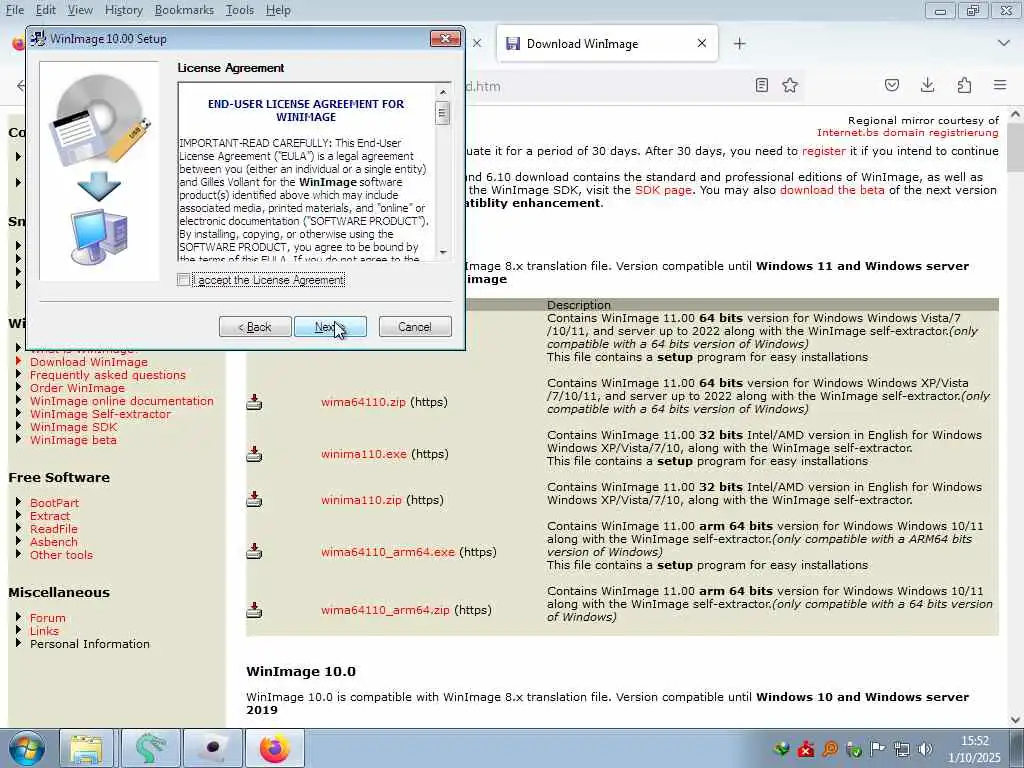Click the volume speaker tray icon

(x=925, y=749)
